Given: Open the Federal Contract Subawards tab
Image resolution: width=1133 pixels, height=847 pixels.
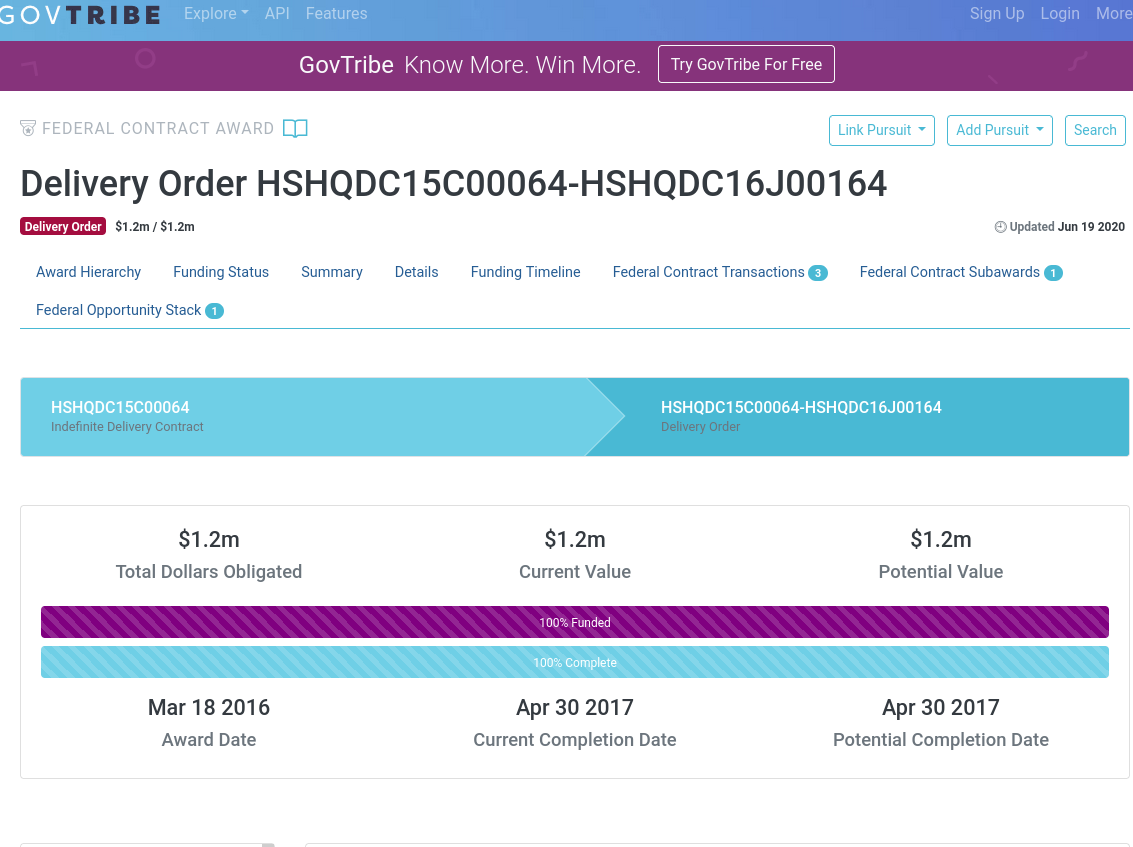Looking at the screenshot, I should point(960,272).
